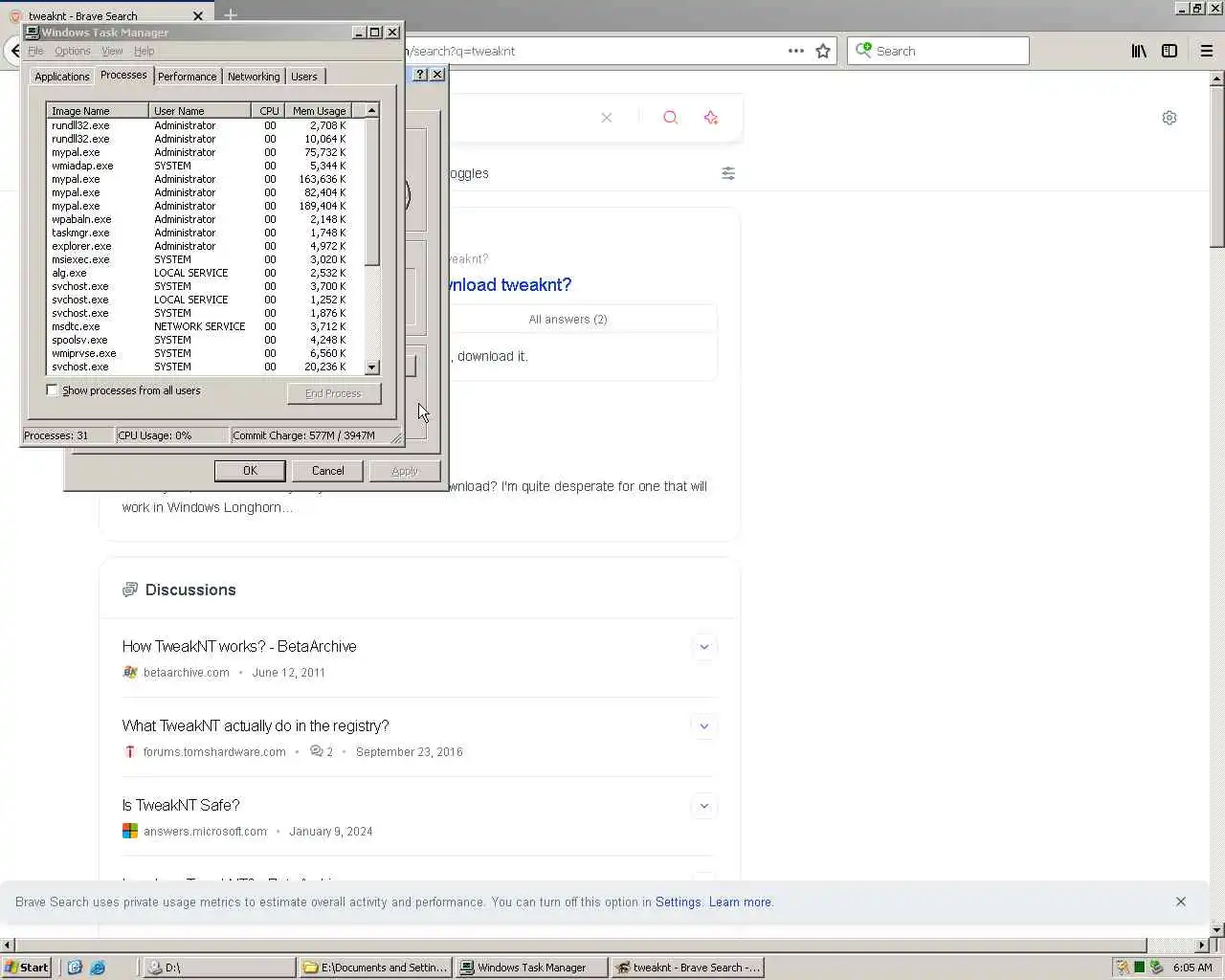This screenshot has height=980, width=1225.
Task: Click the process list scroll up arrow
Action: [372, 111]
